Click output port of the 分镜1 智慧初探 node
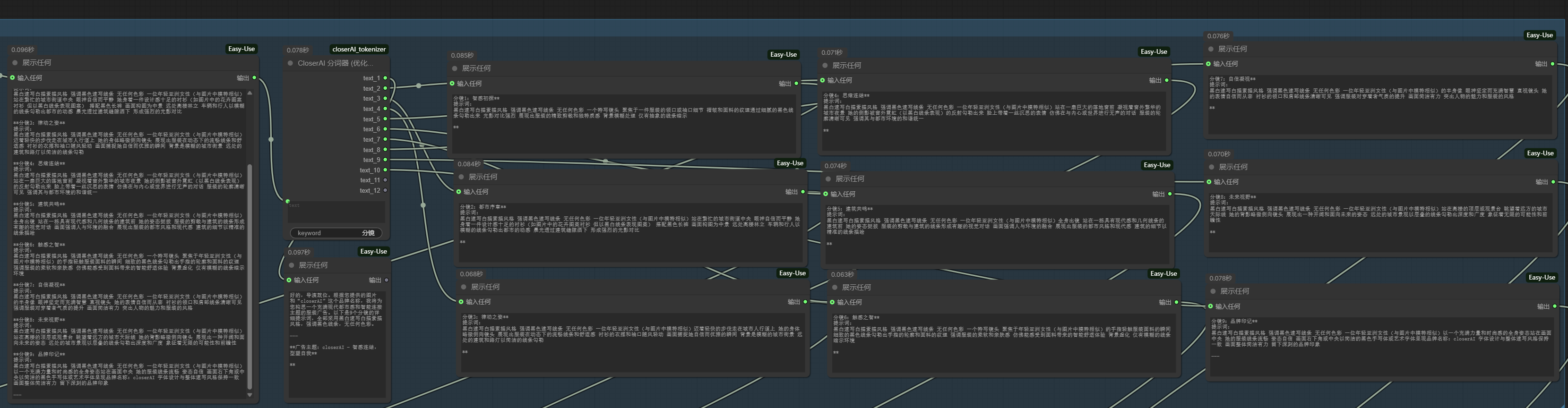This screenshot has height=408, width=1568. click(796, 83)
